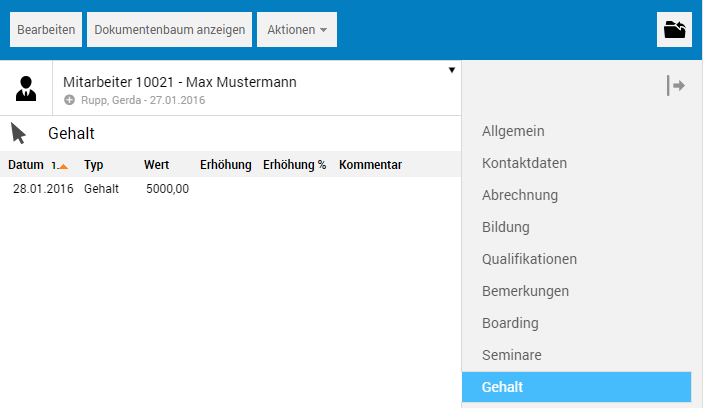Switch to Qualifikationen section

click(x=529, y=259)
